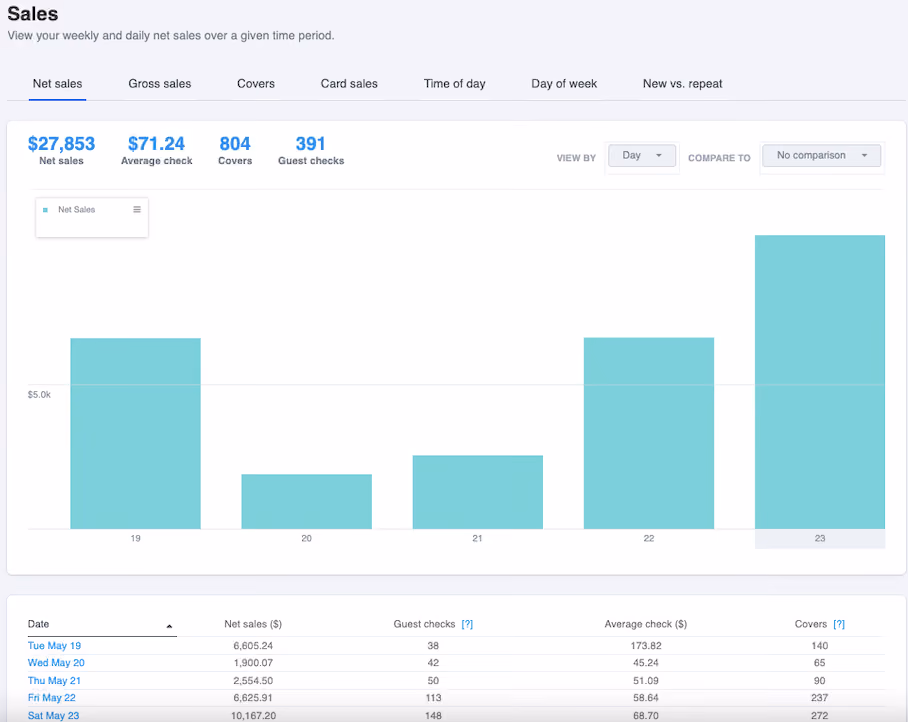Image resolution: width=908 pixels, height=722 pixels.
Task: Open the Day of week tab
Action: (x=564, y=84)
